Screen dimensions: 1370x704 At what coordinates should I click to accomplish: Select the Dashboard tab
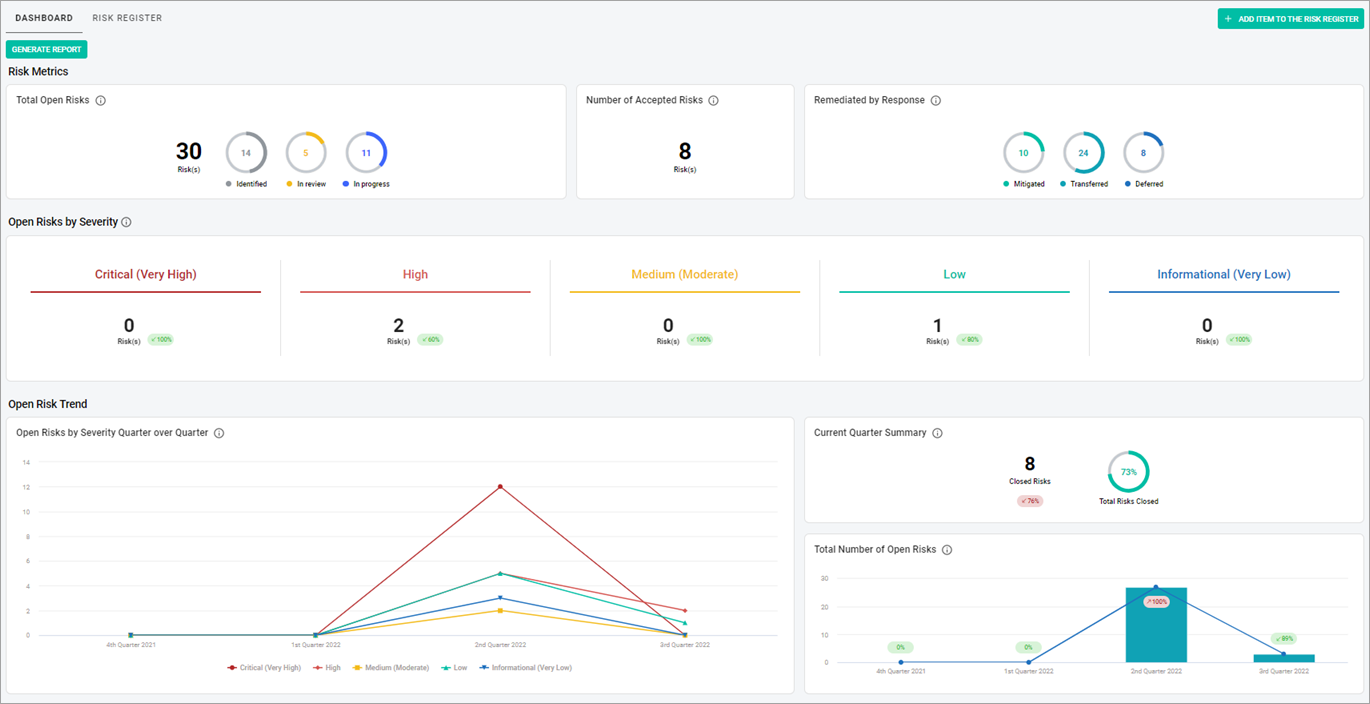[x=44, y=17]
